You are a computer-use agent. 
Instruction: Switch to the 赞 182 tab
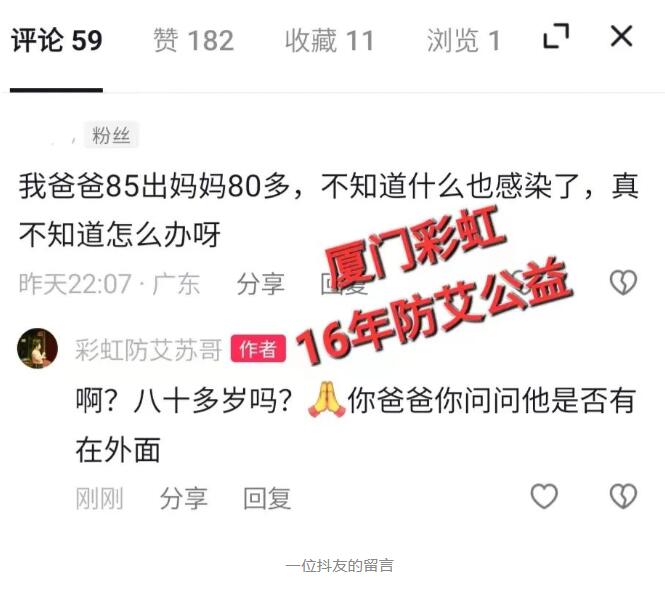pyautogui.click(x=193, y=41)
